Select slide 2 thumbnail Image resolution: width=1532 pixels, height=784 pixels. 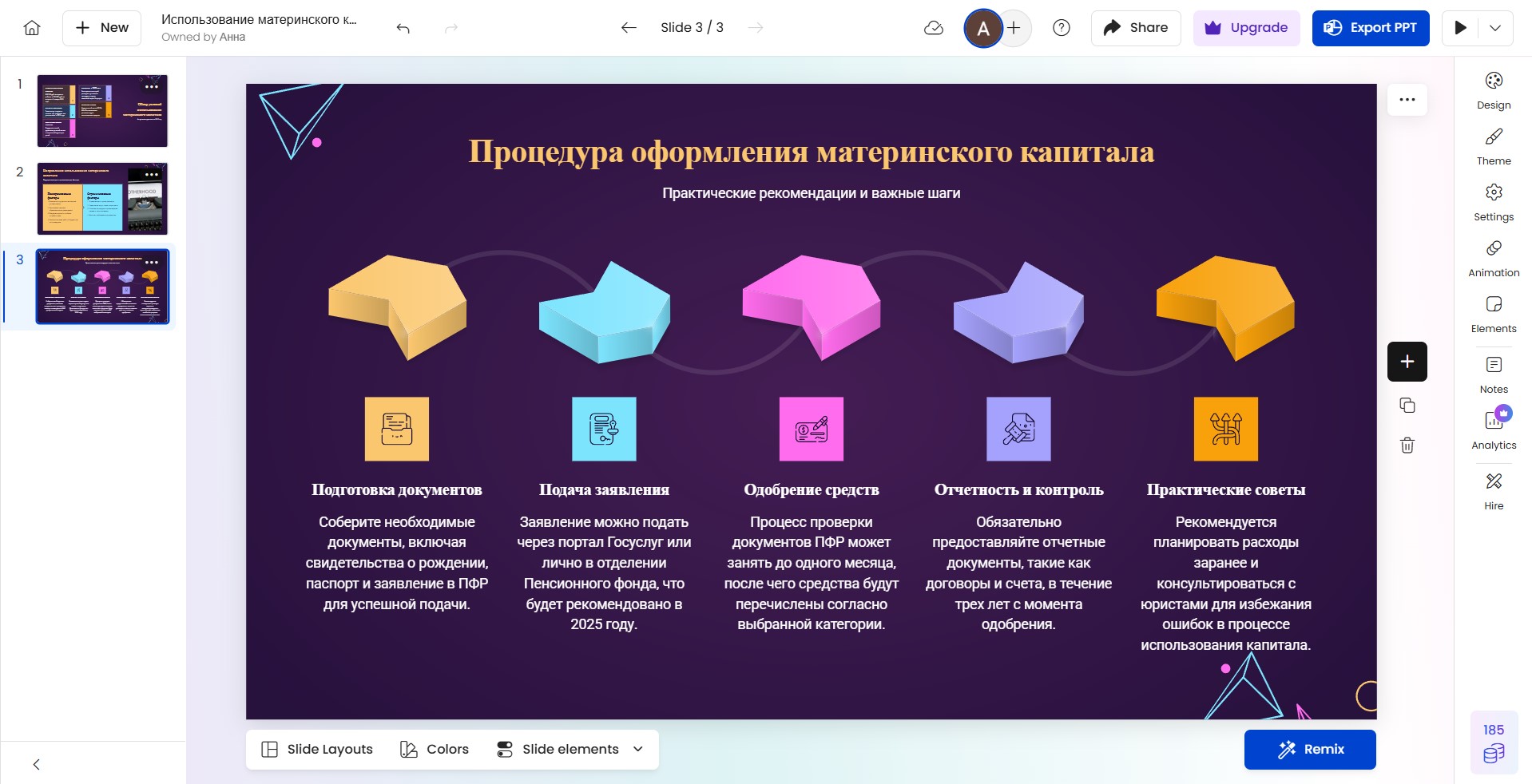click(x=102, y=199)
